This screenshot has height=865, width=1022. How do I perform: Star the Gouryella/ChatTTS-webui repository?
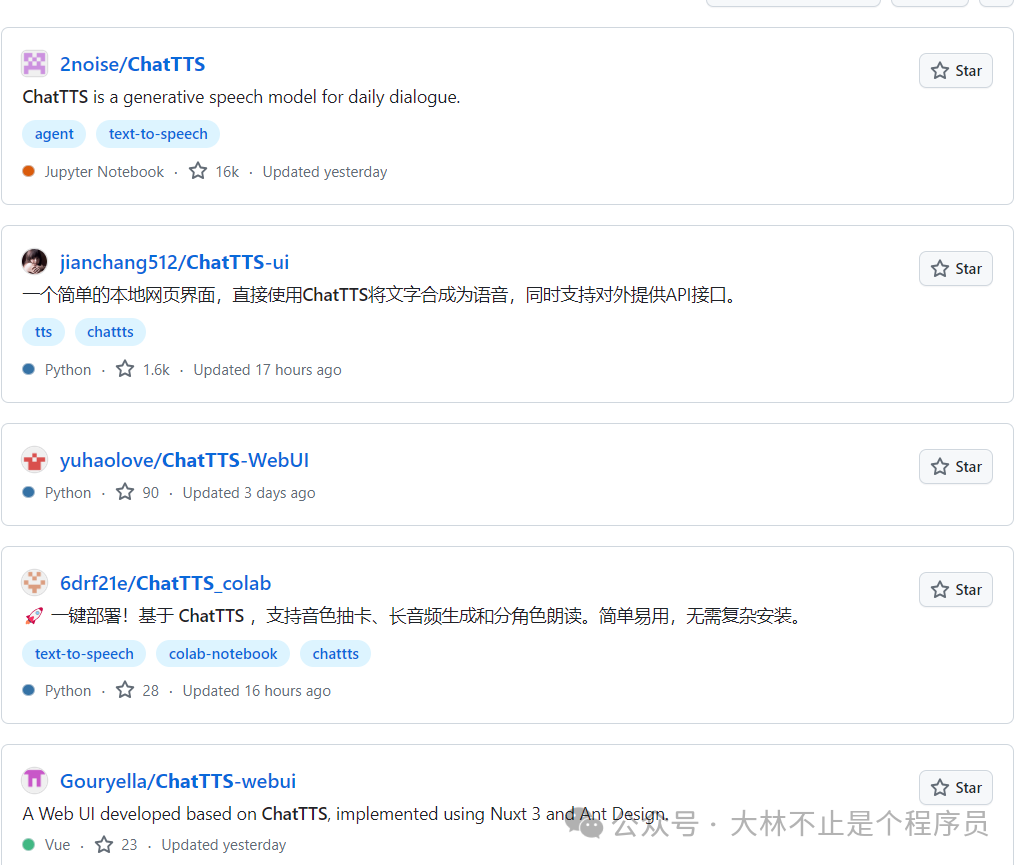(x=956, y=787)
